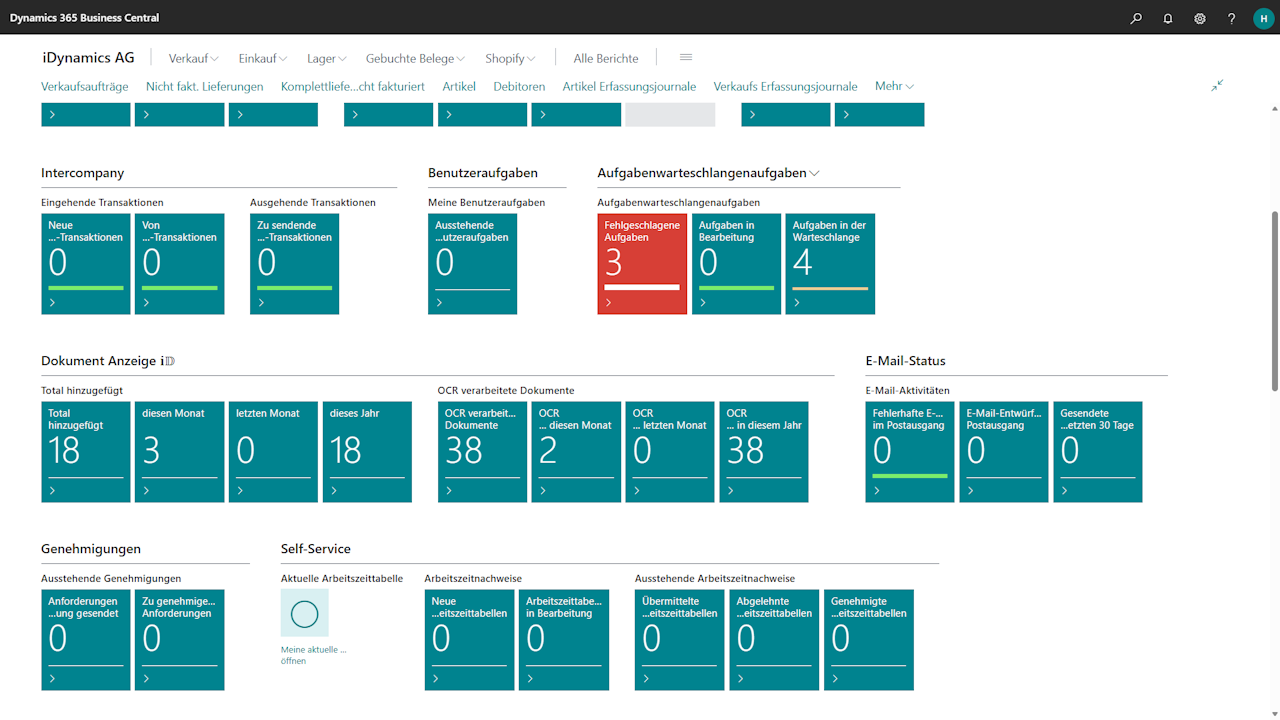
Task: Expand the Gebuchte Belege menu
Action: [x=415, y=59]
